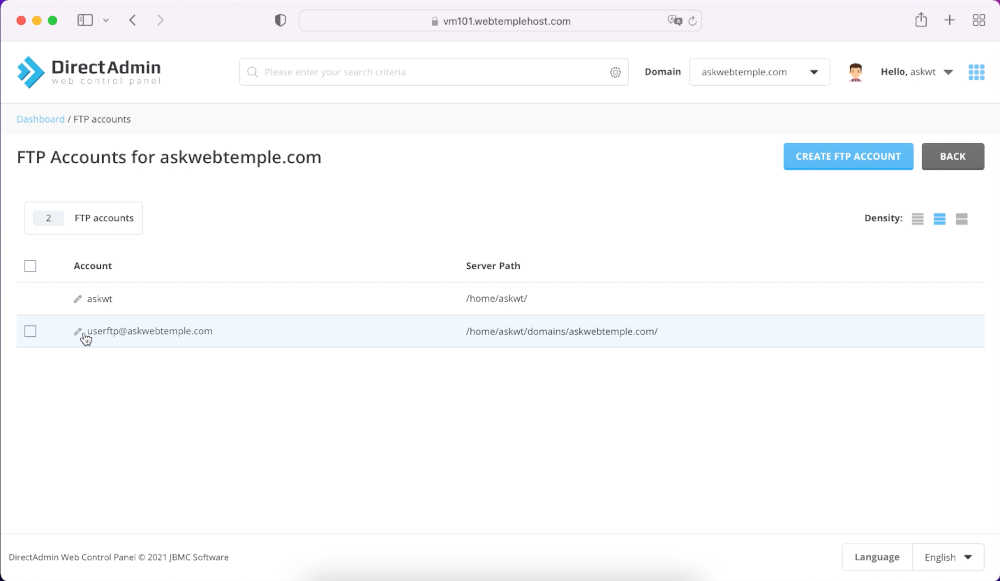Open the English language dropdown

point(948,557)
